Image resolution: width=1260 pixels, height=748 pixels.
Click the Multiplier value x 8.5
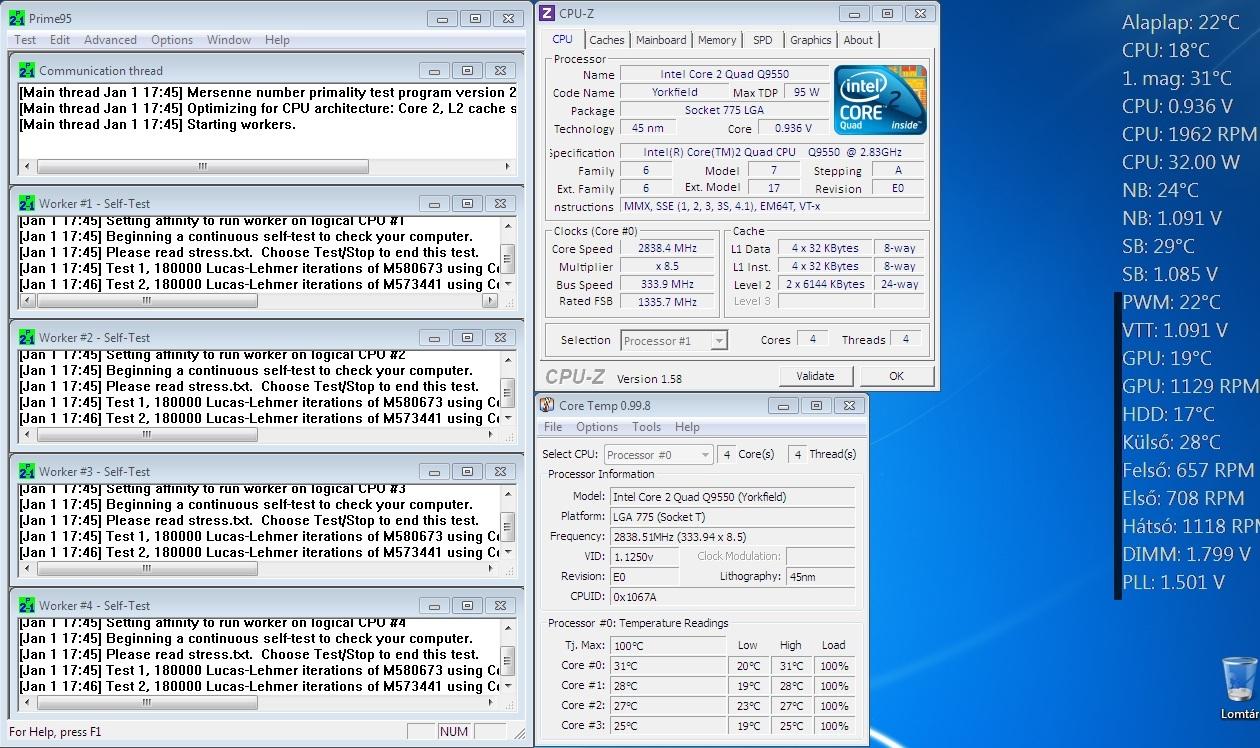coord(666,267)
